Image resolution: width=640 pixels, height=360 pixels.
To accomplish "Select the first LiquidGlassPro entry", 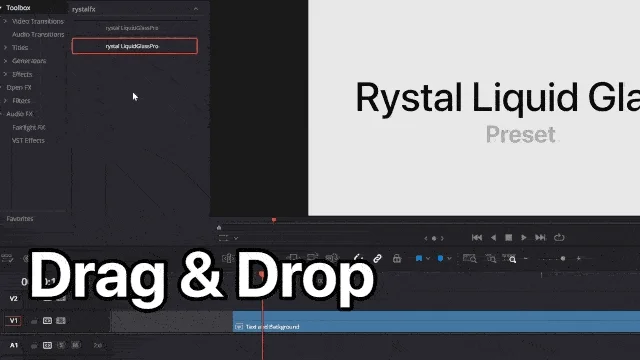I will pyautogui.click(x=132, y=28).
